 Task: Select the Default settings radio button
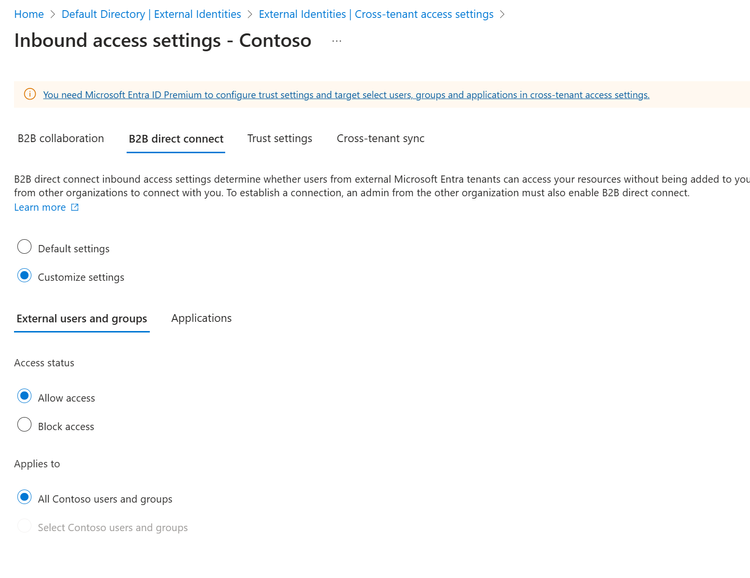[x=25, y=247]
